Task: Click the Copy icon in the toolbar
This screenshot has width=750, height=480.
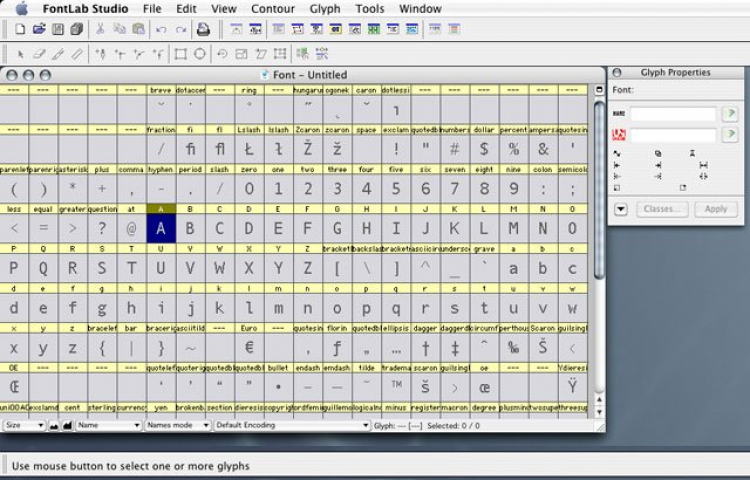Action: pos(119,29)
